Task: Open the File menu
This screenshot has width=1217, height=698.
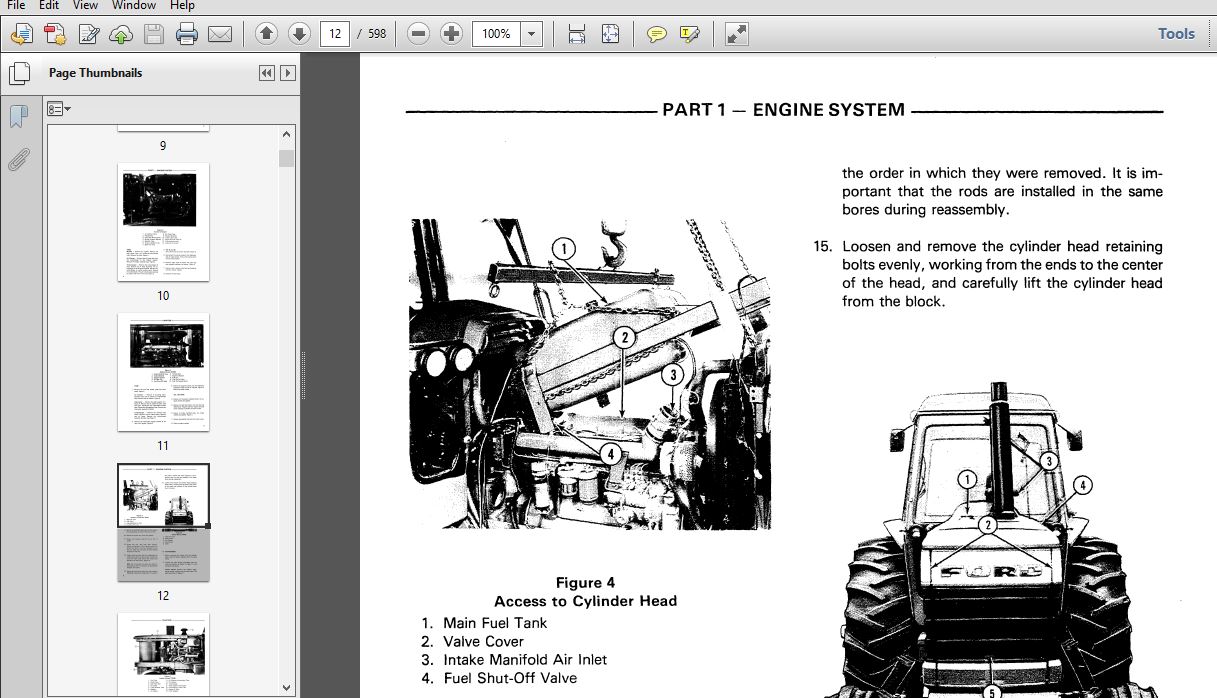Action: [x=16, y=6]
